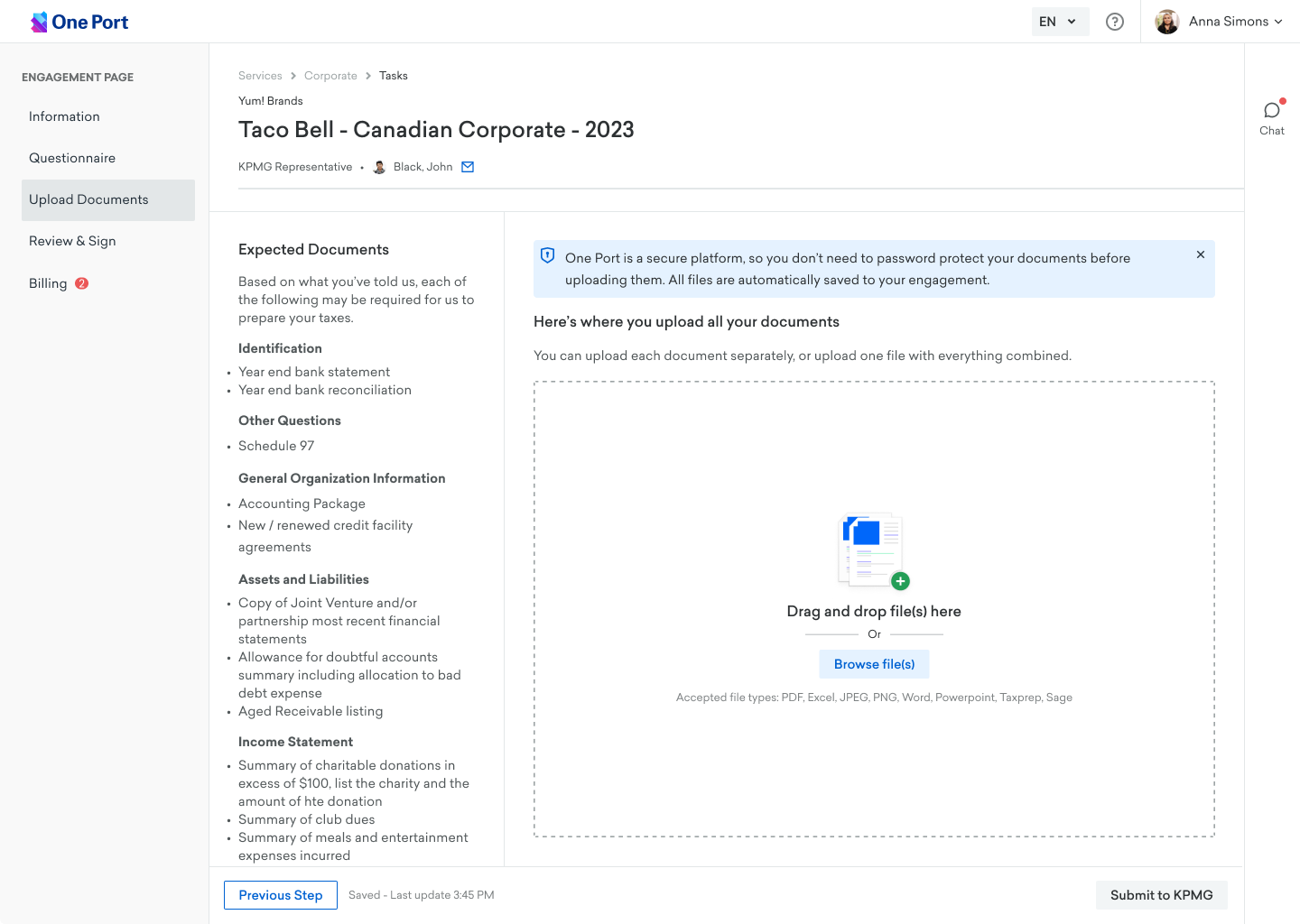Click the One Port logo
The width and height of the screenshot is (1300, 924).
79,22
